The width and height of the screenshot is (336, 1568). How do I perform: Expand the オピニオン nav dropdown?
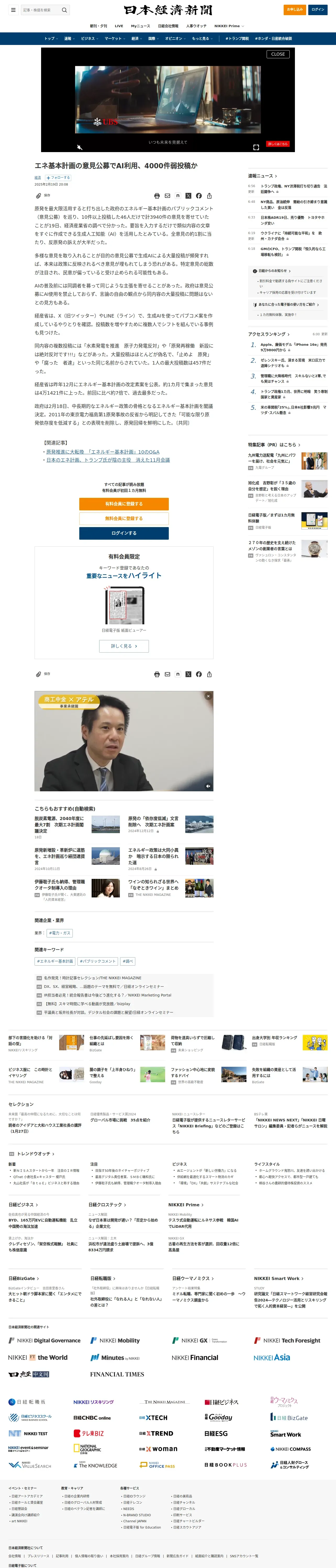176,38
